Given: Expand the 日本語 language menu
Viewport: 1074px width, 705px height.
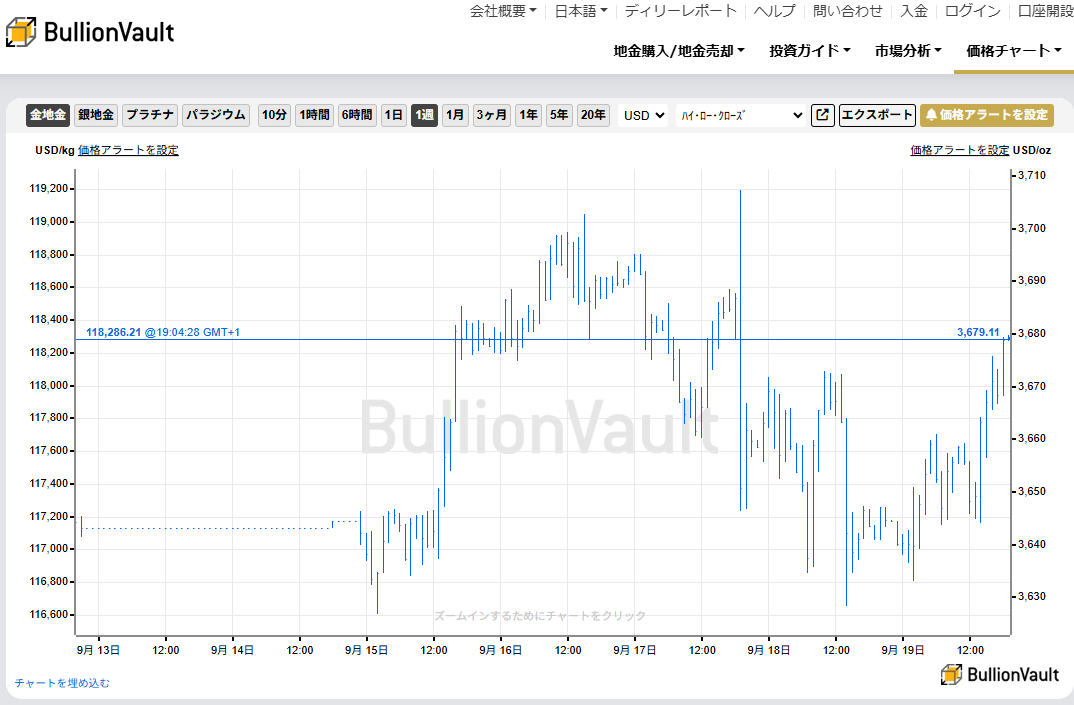Looking at the screenshot, I should click(581, 11).
